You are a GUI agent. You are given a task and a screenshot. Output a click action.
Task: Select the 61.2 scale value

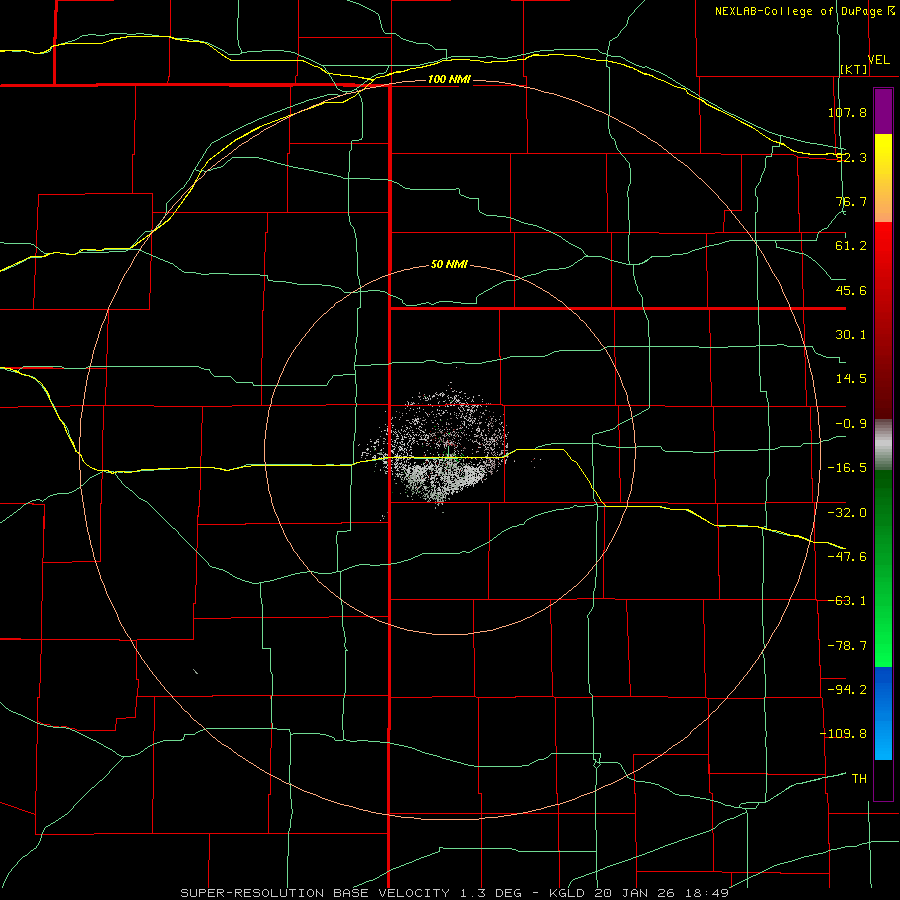click(851, 246)
